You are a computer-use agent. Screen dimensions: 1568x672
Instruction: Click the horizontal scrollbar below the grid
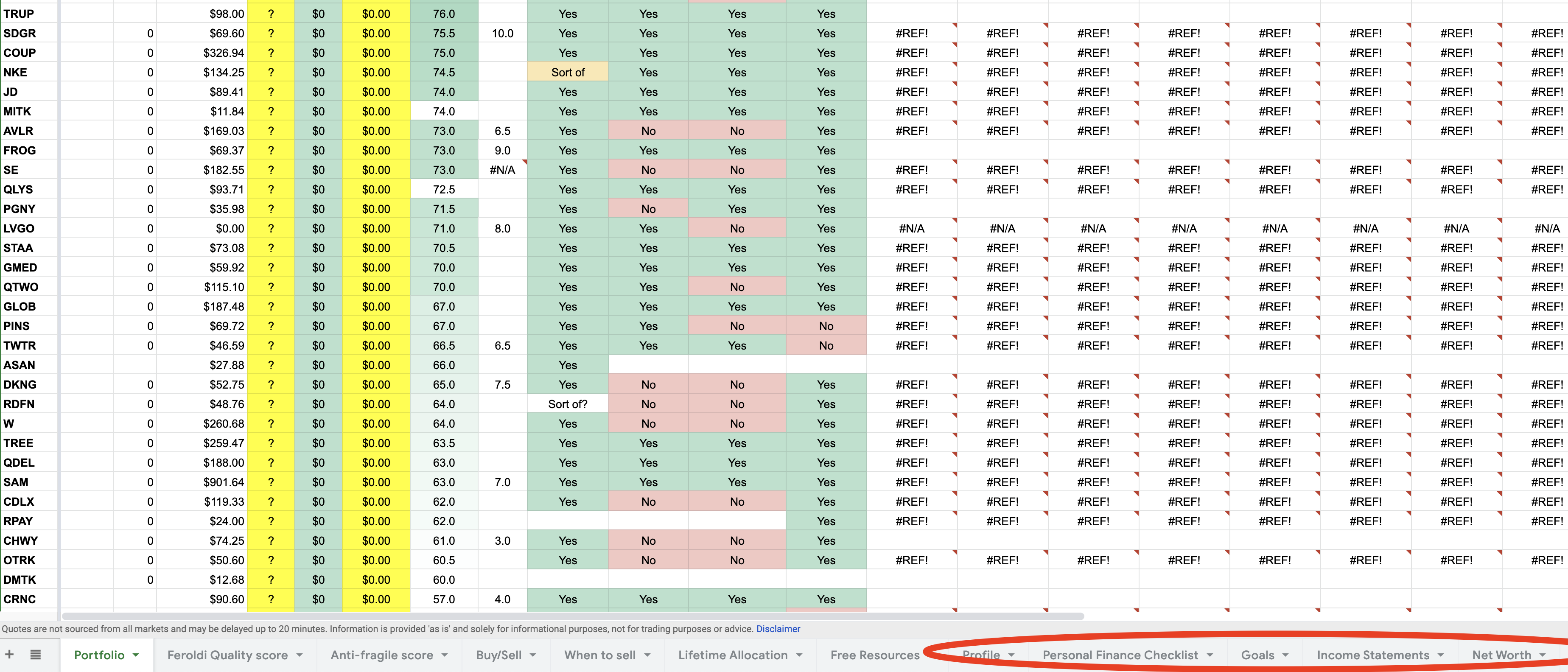(x=572, y=616)
